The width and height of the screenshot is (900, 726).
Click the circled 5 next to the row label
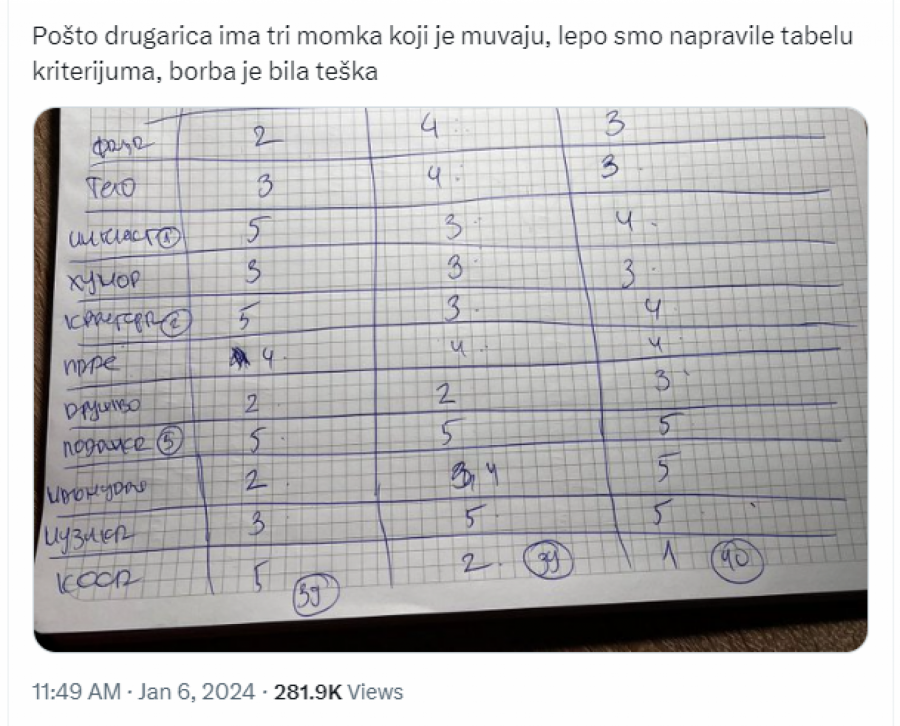click(172, 440)
